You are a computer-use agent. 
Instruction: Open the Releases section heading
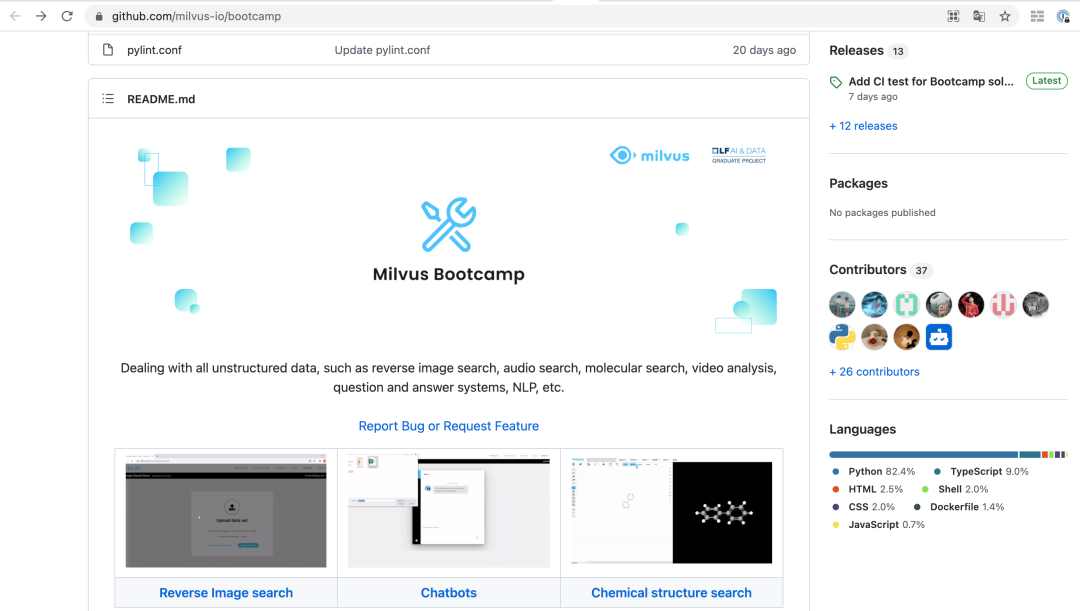click(x=856, y=50)
